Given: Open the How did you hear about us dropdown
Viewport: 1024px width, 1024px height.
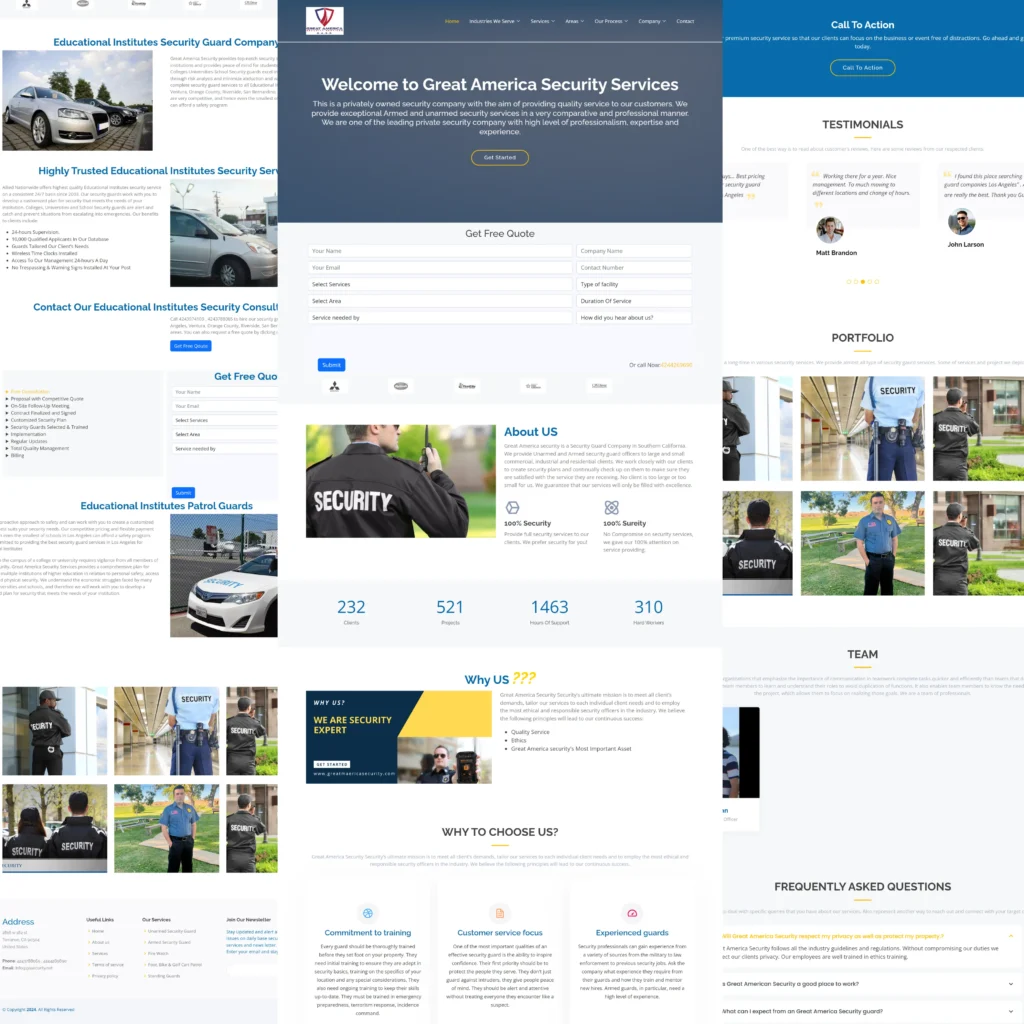Looking at the screenshot, I should tap(633, 317).
